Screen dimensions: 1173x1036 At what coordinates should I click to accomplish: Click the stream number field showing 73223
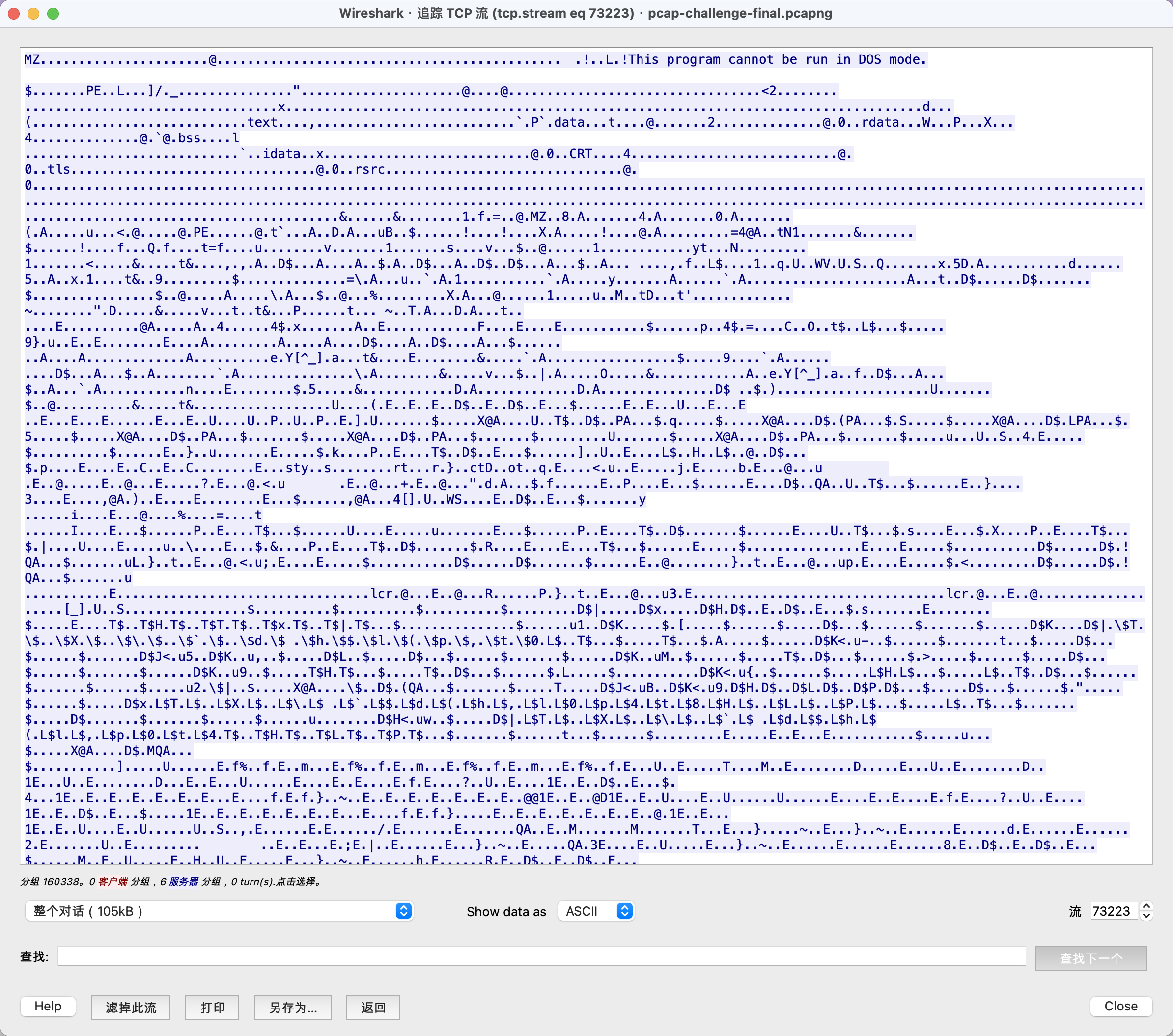(x=1112, y=911)
